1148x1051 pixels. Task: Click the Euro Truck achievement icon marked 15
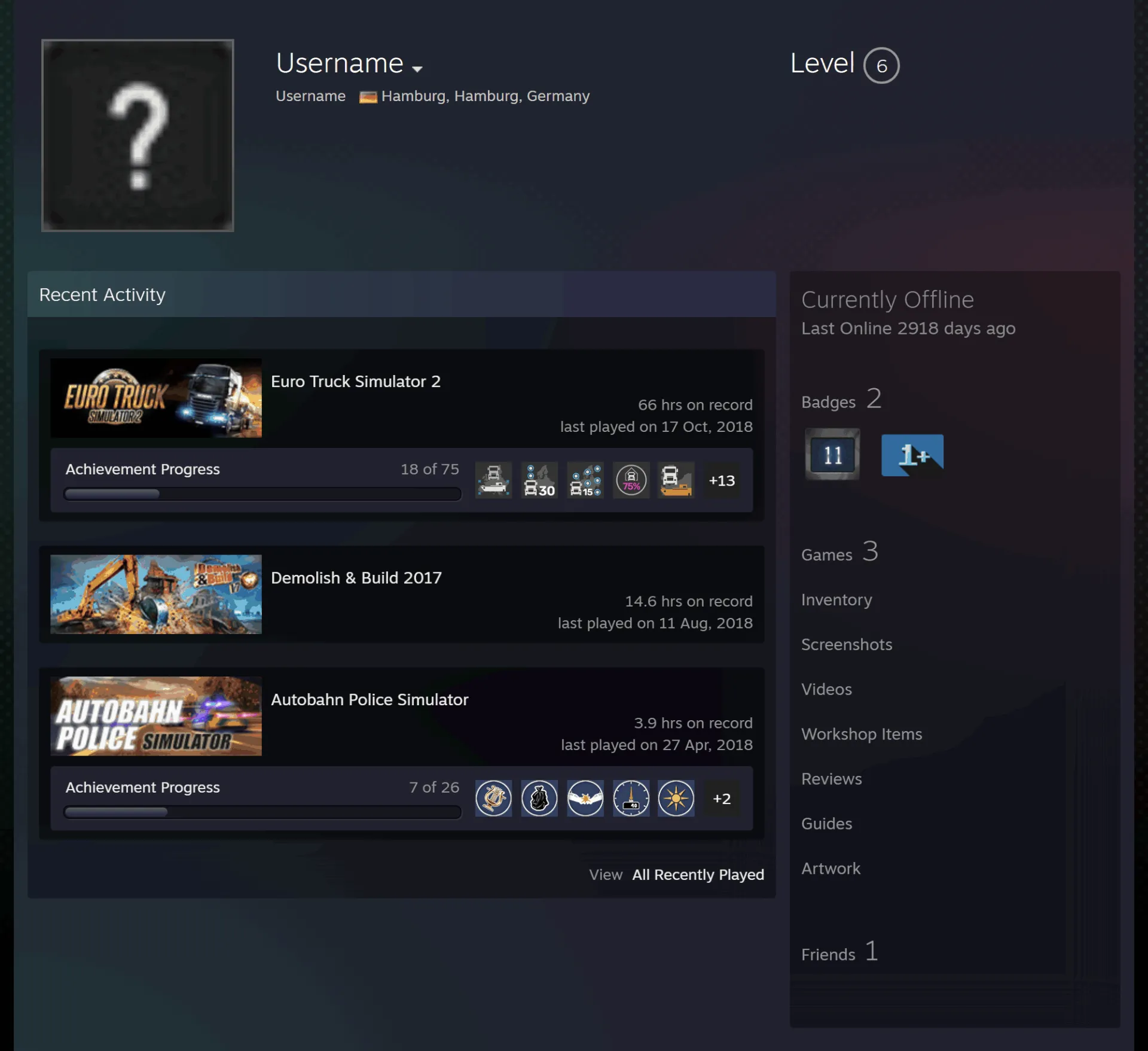585,480
